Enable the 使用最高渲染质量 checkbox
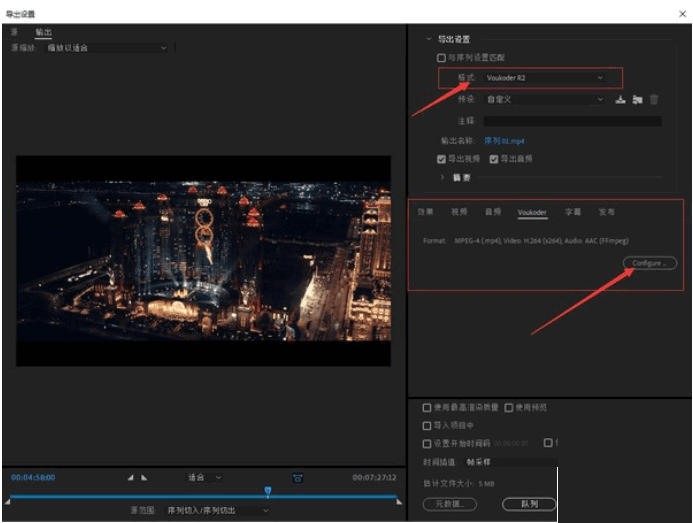Screen dimensions: 693x523 (x=428, y=408)
